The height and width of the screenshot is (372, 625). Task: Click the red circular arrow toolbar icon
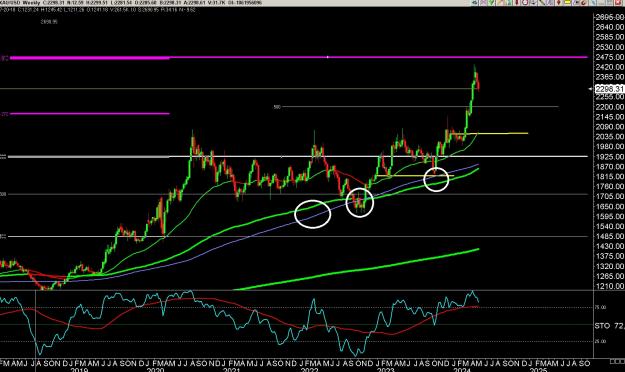tap(584, 2)
